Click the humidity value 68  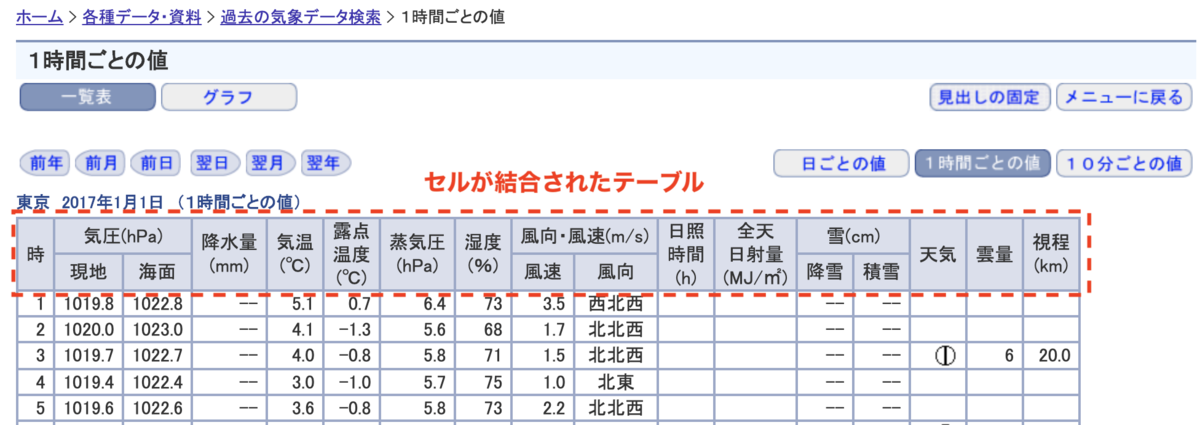(483, 329)
